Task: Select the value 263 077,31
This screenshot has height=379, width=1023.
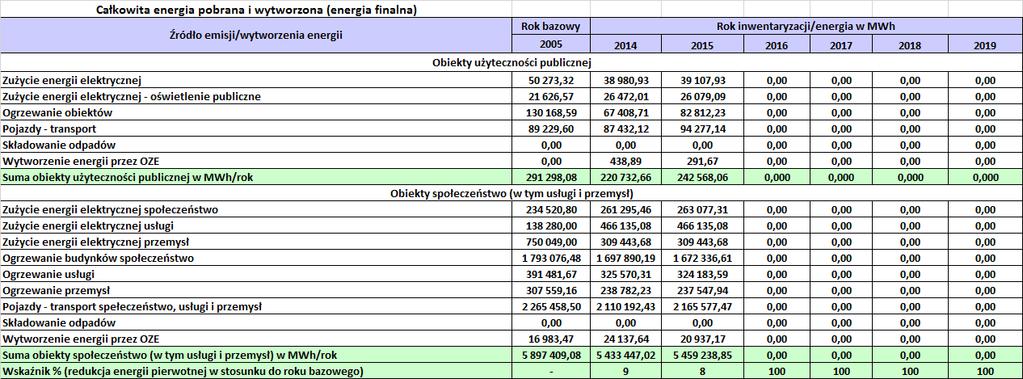Action: pos(703,209)
